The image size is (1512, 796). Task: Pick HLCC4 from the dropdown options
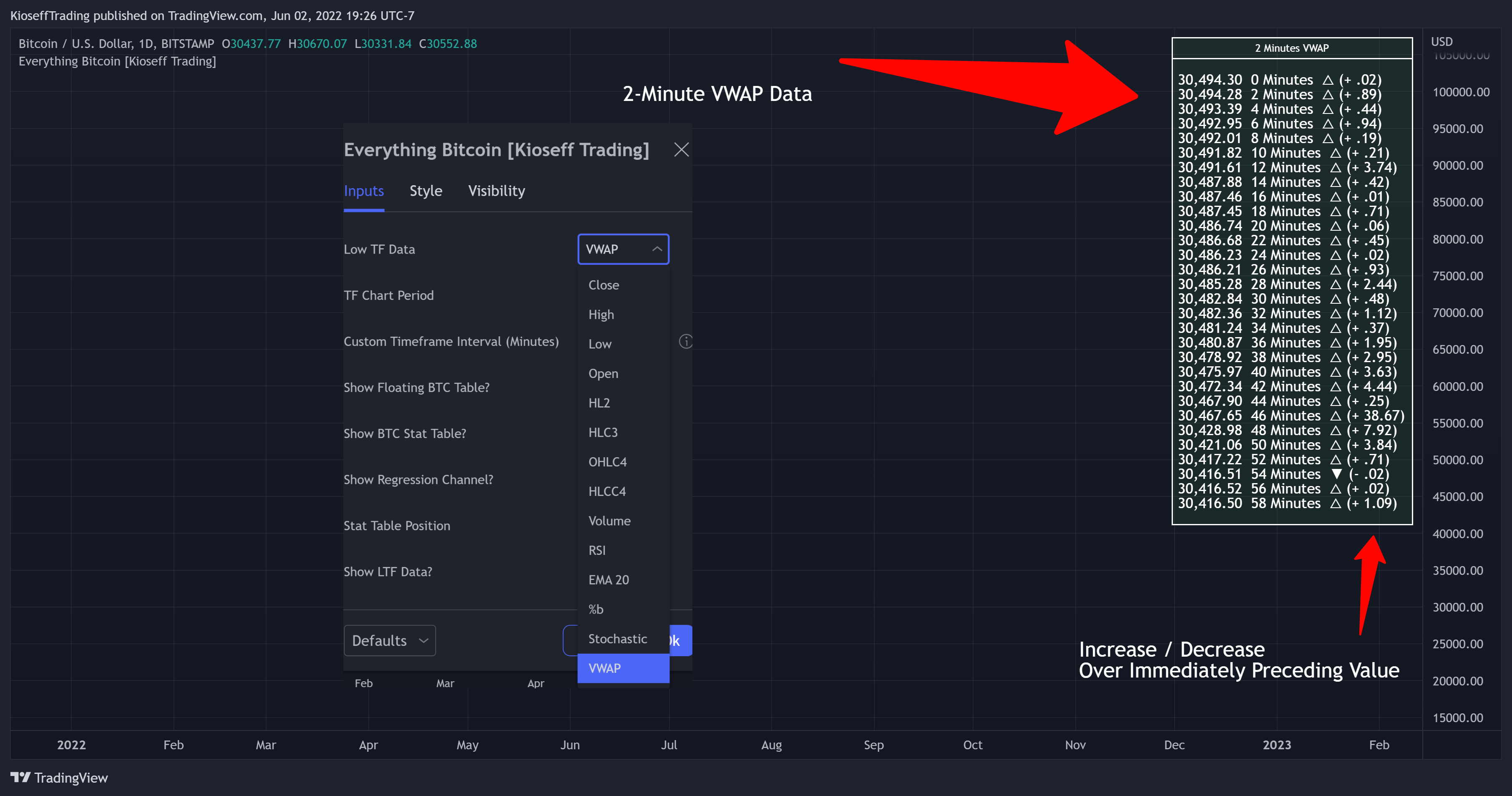623,491
